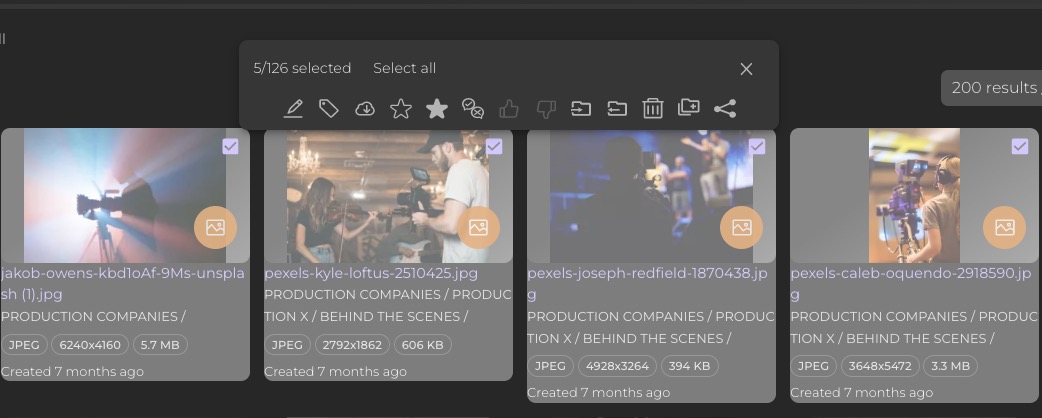Click the add to collection icon

pyautogui.click(x=689, y=109)
